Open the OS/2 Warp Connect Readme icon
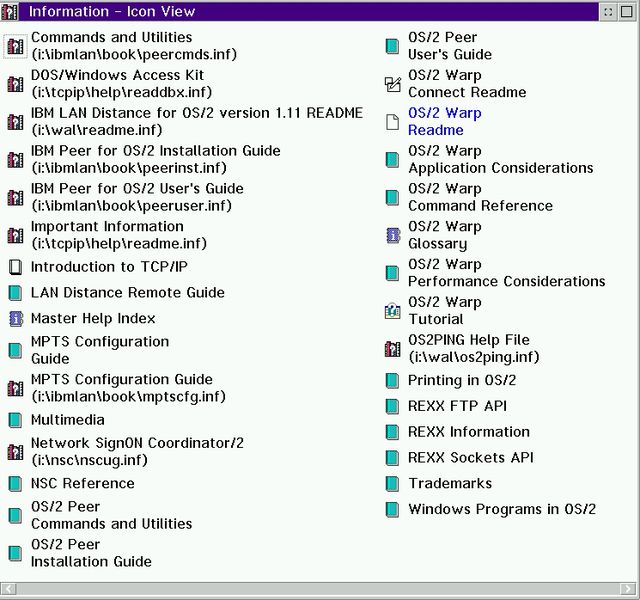This screenshot has height=600, width=640. 393,84
